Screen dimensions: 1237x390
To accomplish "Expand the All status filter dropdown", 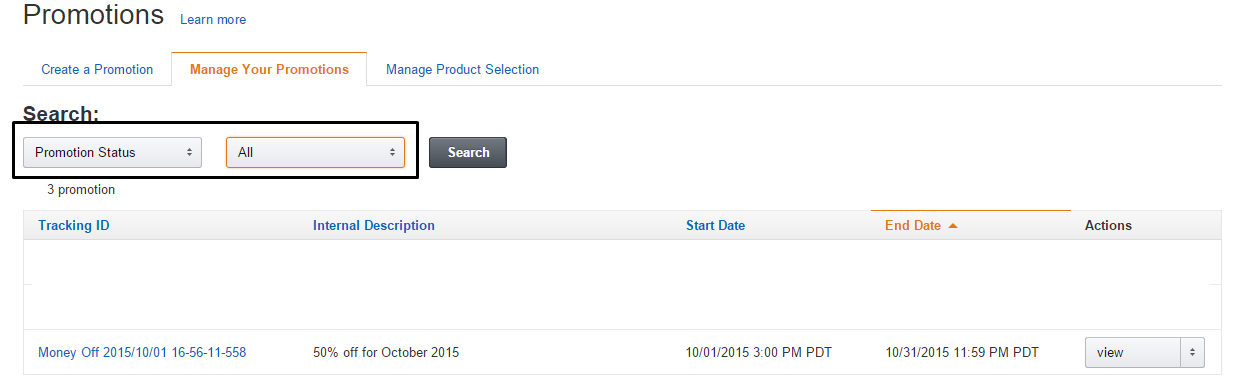I will click(x=315, y=153).
